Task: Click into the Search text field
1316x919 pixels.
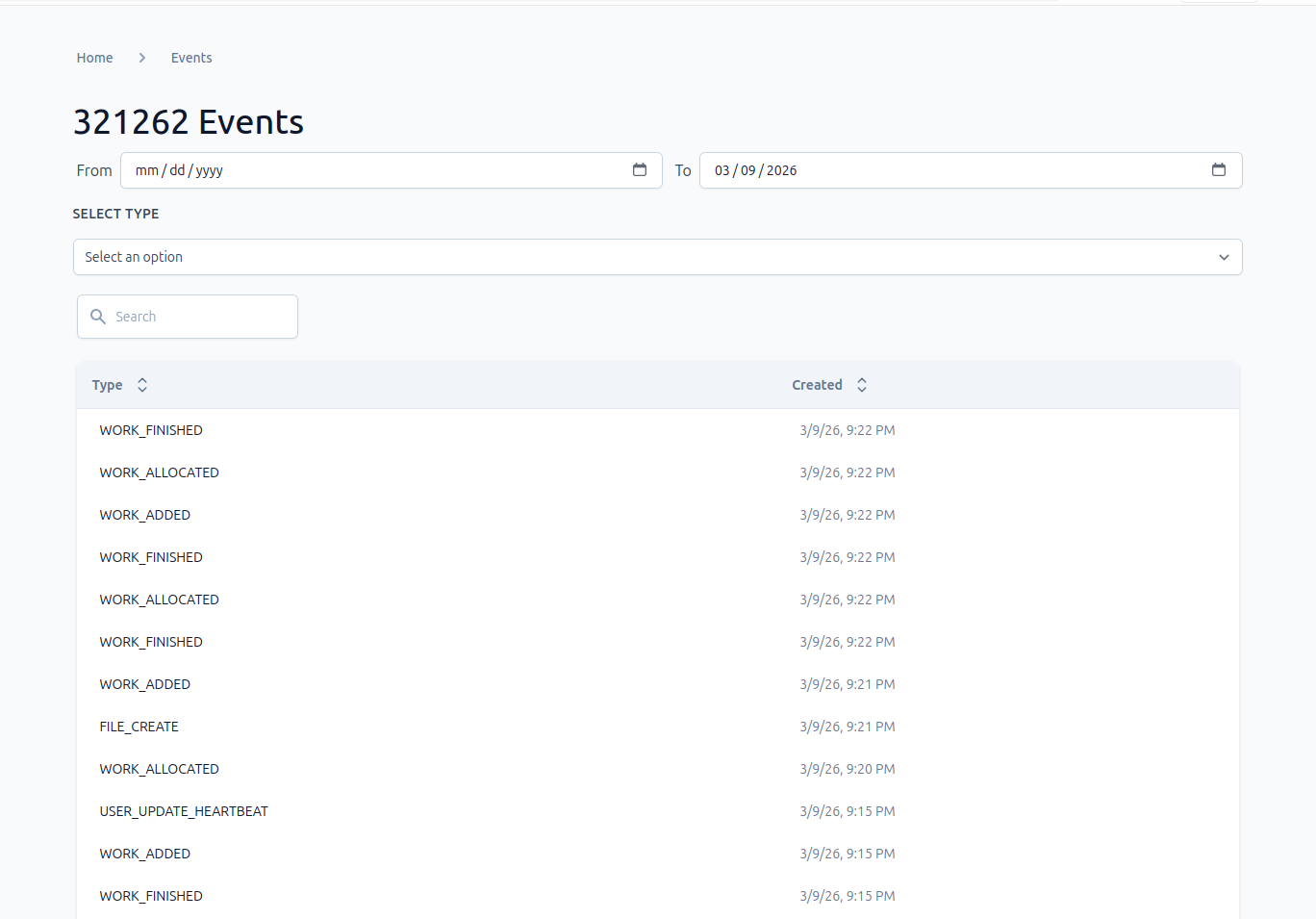Action: 188,317
